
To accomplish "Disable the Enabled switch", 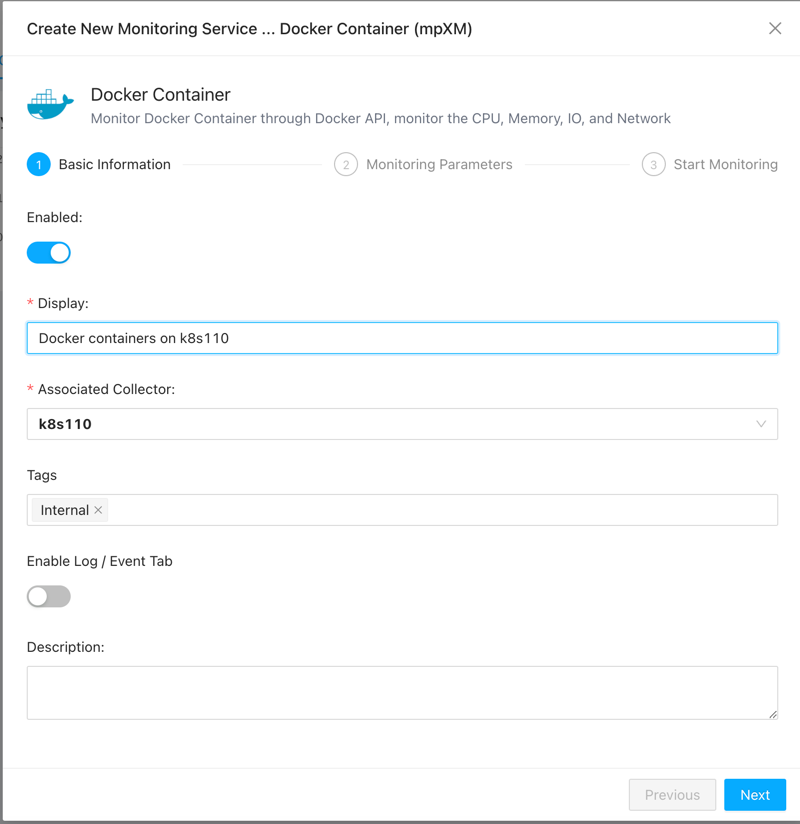I will (x=49, y=253).
